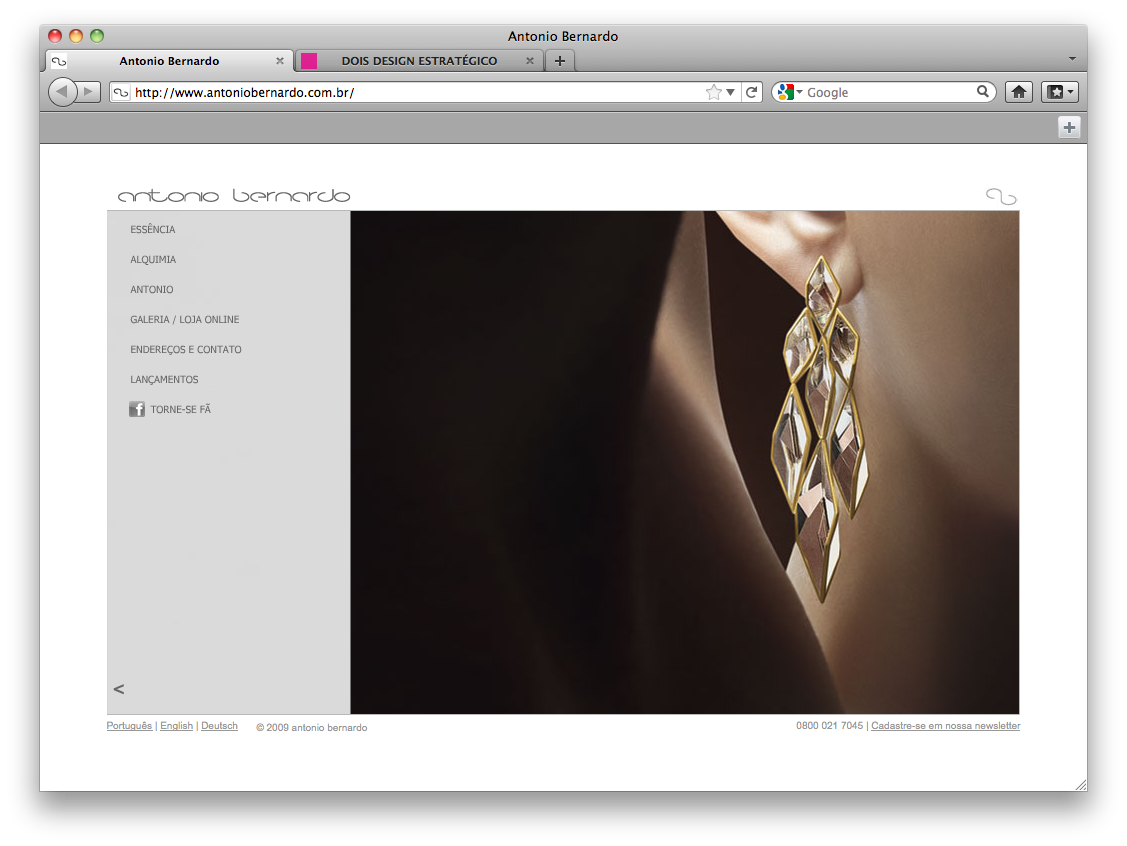Click the browser back arrow button
The image size is (1127, 846).
click(62, 92)
